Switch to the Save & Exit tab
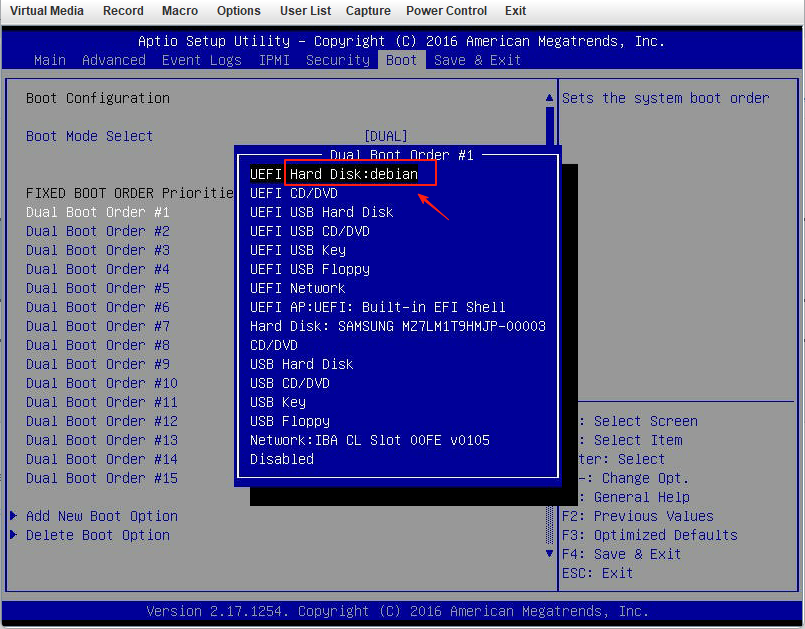The height and width of the screenshot is (629, 805). click(x=477, y=60)
